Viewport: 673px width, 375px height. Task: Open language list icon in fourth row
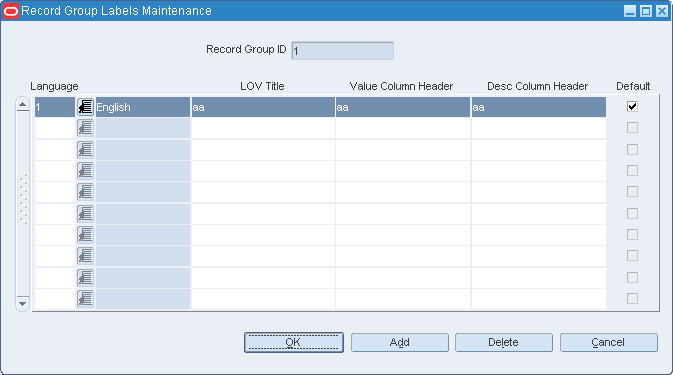pos(85,171)
